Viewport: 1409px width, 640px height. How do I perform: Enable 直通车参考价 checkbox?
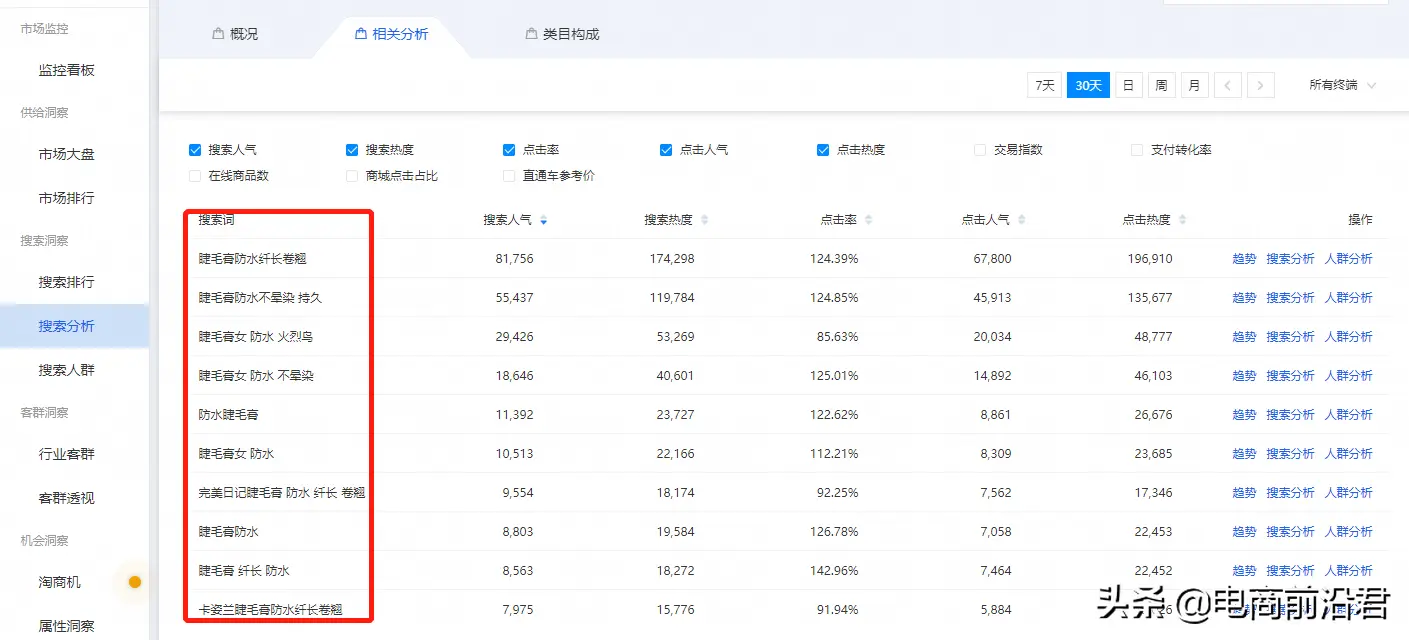pyautogui.click(x=509, y=176)
